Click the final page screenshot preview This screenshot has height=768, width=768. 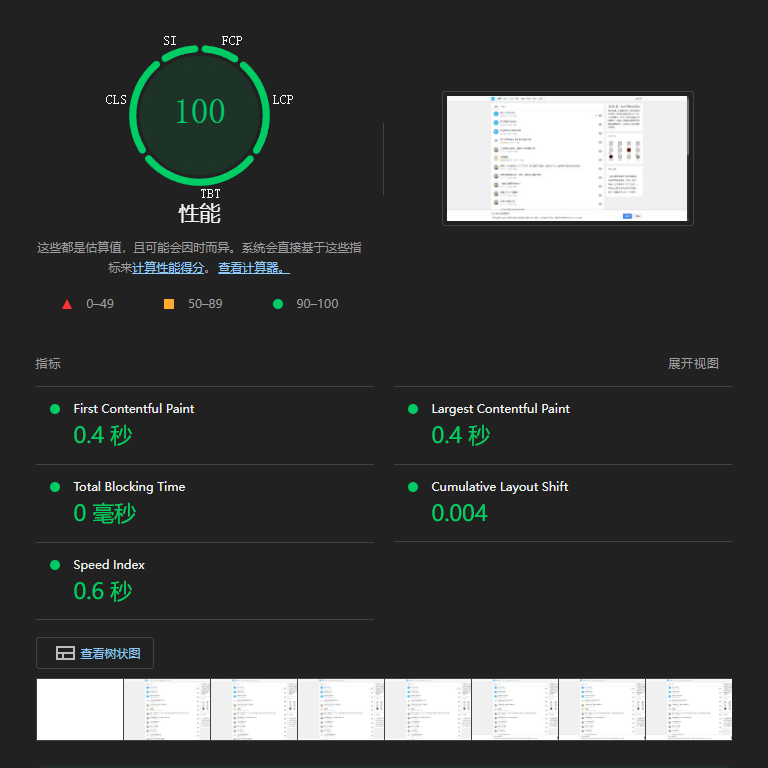click(567, 158)
